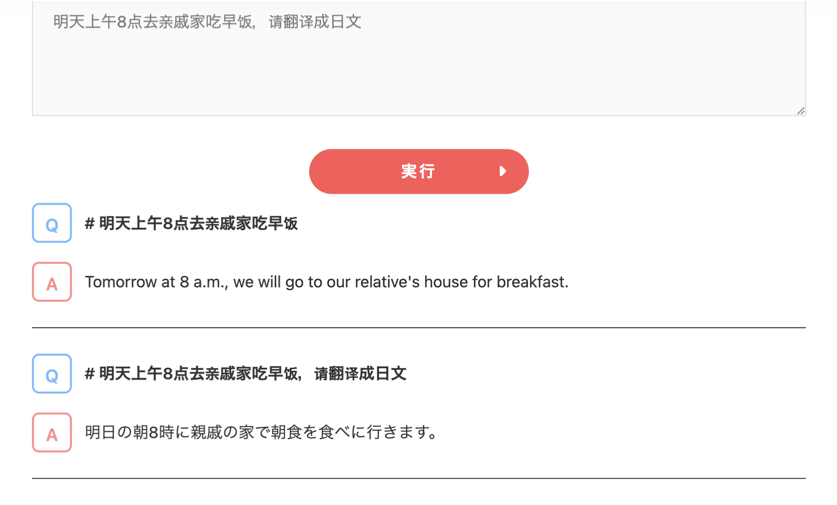Click the first blue Q icon
The image size is (837, 505).
52,223
